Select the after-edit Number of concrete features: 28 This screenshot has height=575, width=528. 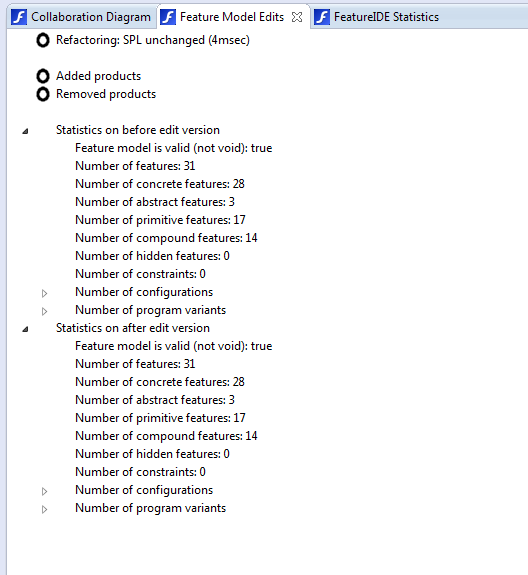160,382
